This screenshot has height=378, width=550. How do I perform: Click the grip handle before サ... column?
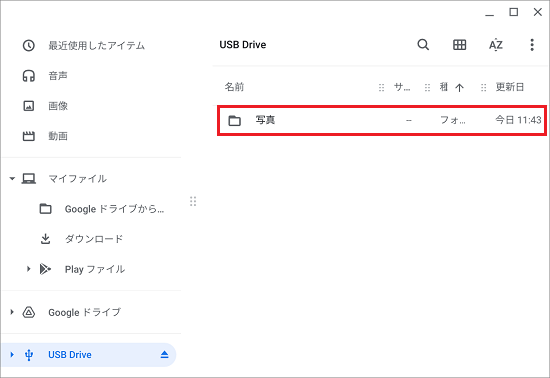coord(381,87)
